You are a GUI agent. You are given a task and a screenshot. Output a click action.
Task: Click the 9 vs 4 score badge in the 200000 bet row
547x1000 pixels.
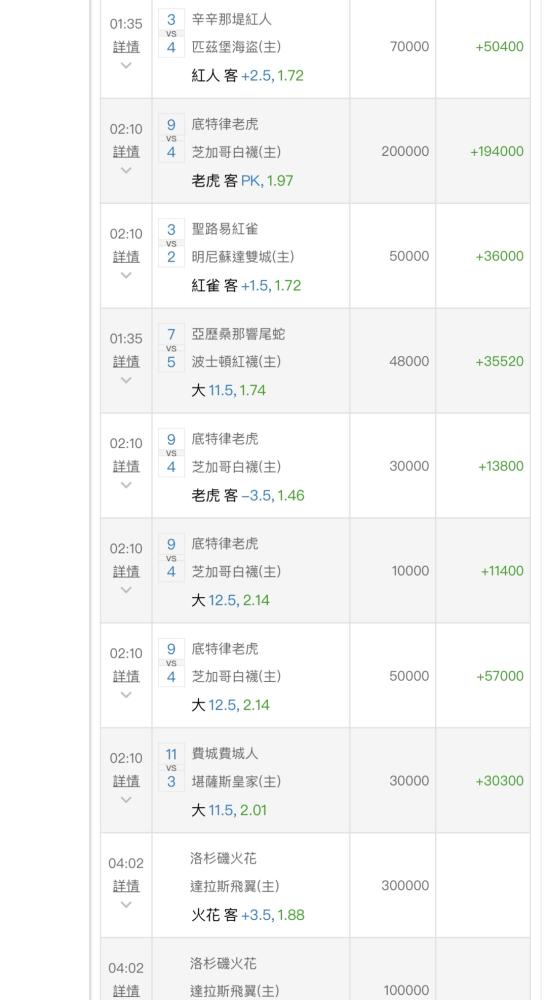click(171, 138)
